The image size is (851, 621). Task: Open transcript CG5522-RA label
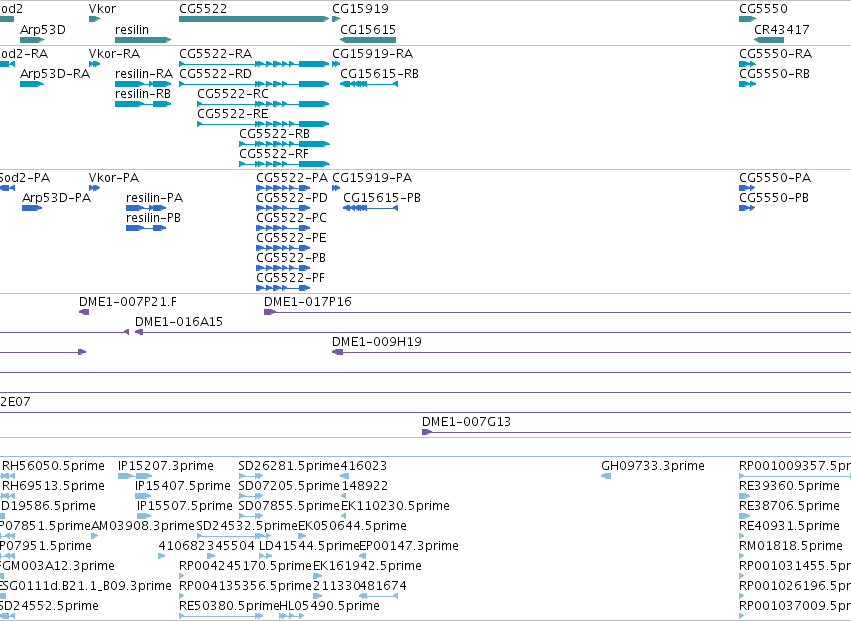[215, 53]
